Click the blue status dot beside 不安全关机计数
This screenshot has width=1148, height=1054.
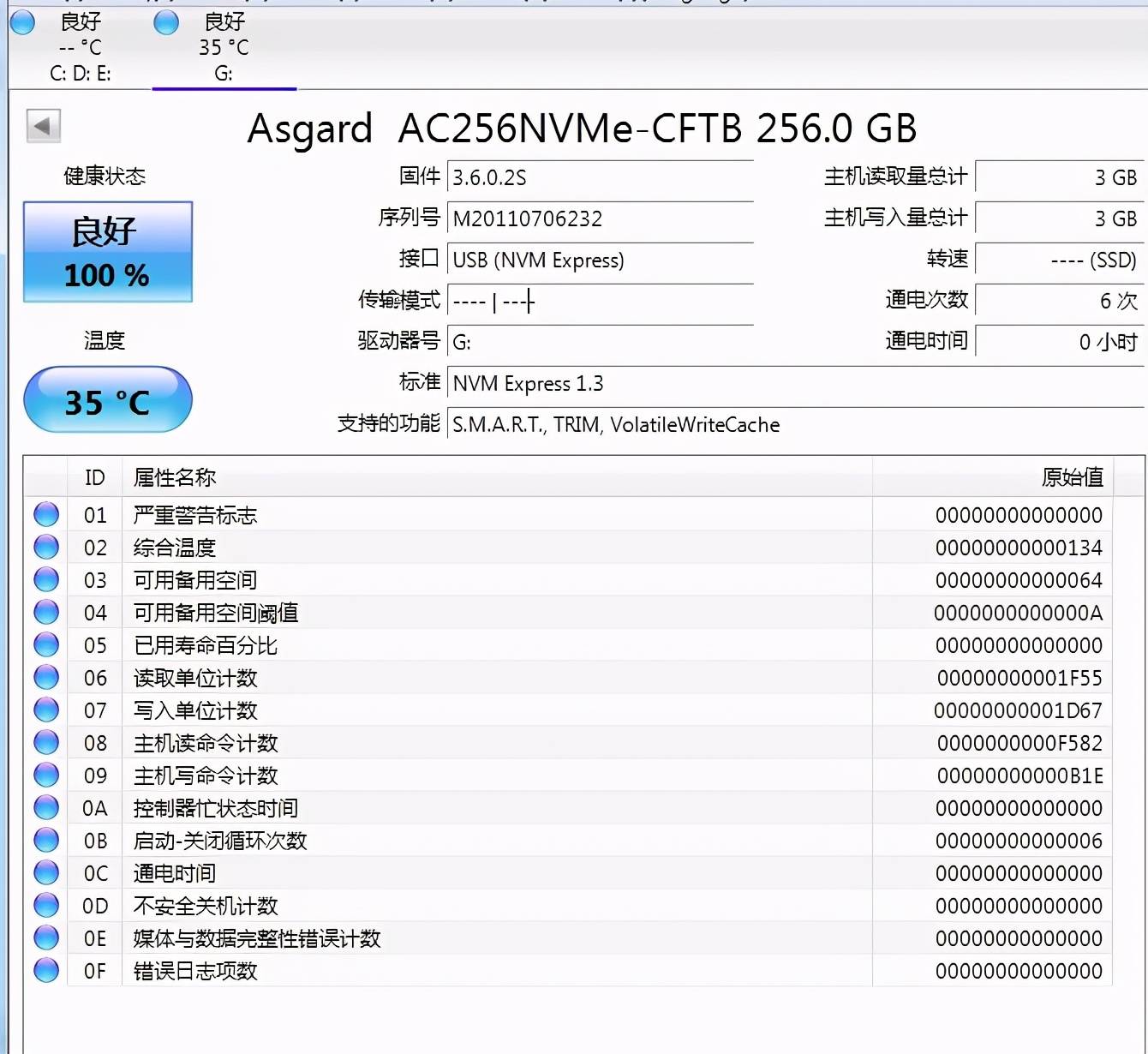pyautogui.click(x=45, y=904)
